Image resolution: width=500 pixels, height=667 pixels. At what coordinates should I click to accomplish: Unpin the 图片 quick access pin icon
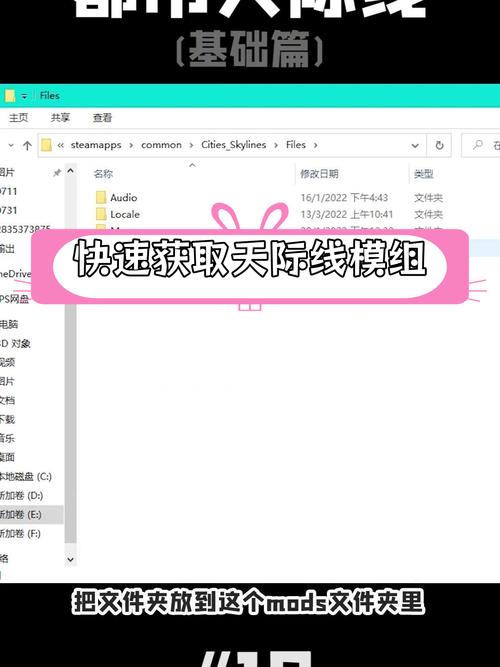pos(57,173)
